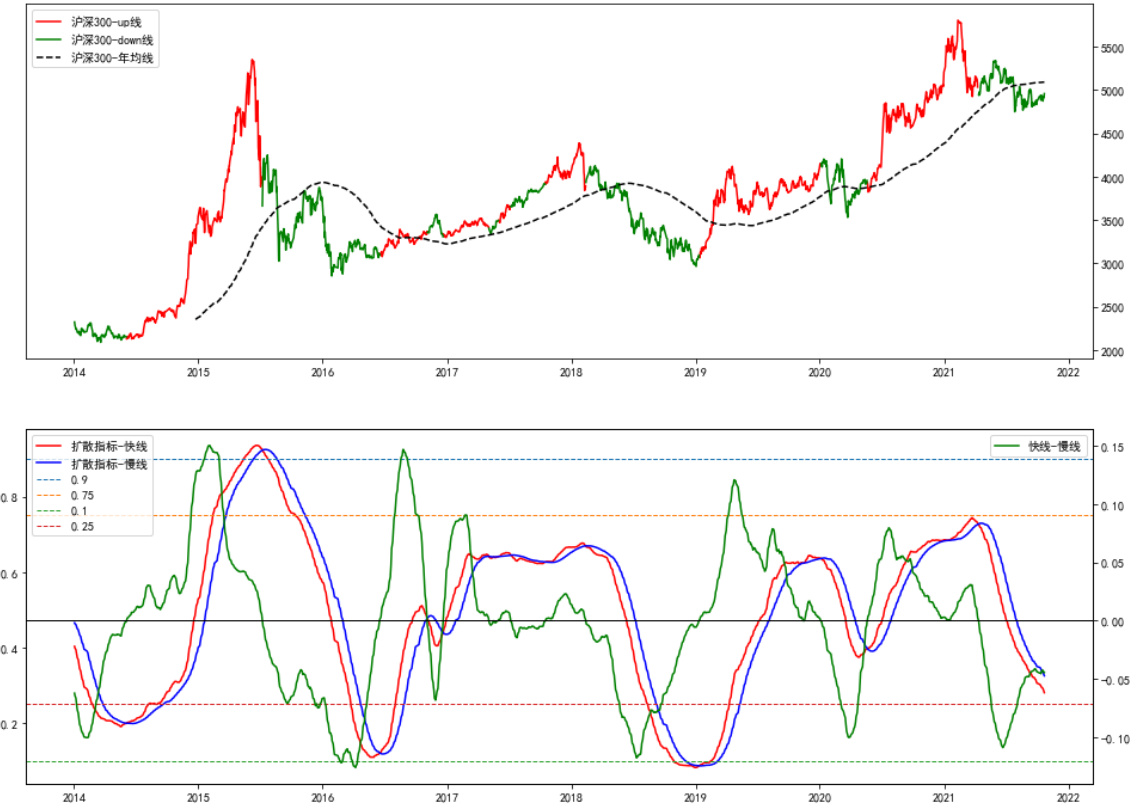Click the 2000 label on the right axis
This screenshot has width=1137, height=810.
[x=1117, y=352]
